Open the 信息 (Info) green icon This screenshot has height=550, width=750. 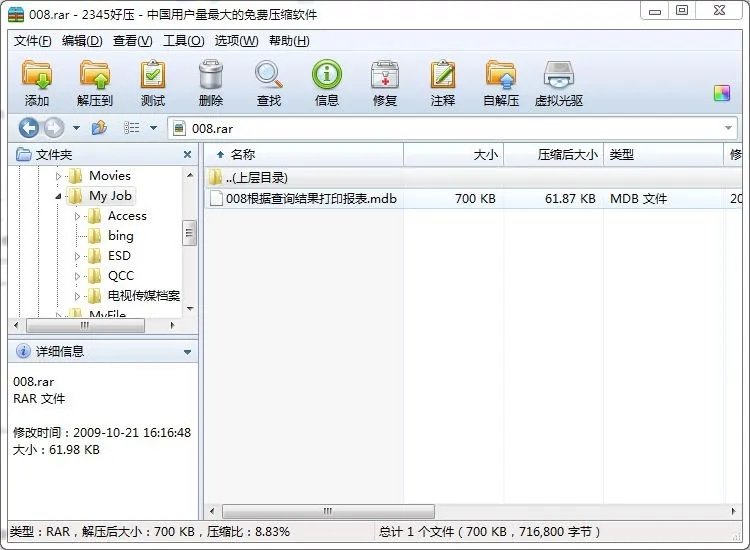[327, 74]
